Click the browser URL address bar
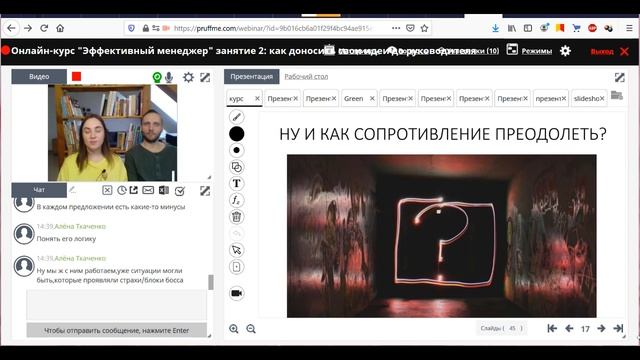Screen dimensions: 640x360 (x=273, y=28)
